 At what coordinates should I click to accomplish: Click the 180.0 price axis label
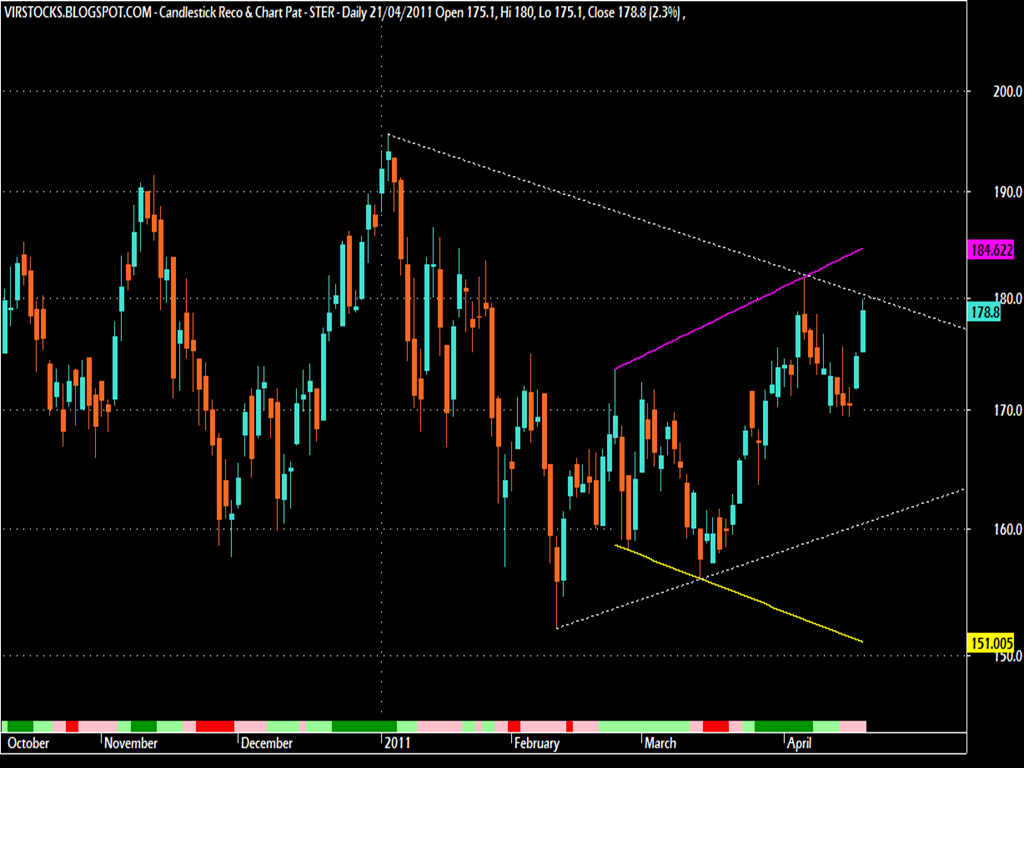[1007, 298]
